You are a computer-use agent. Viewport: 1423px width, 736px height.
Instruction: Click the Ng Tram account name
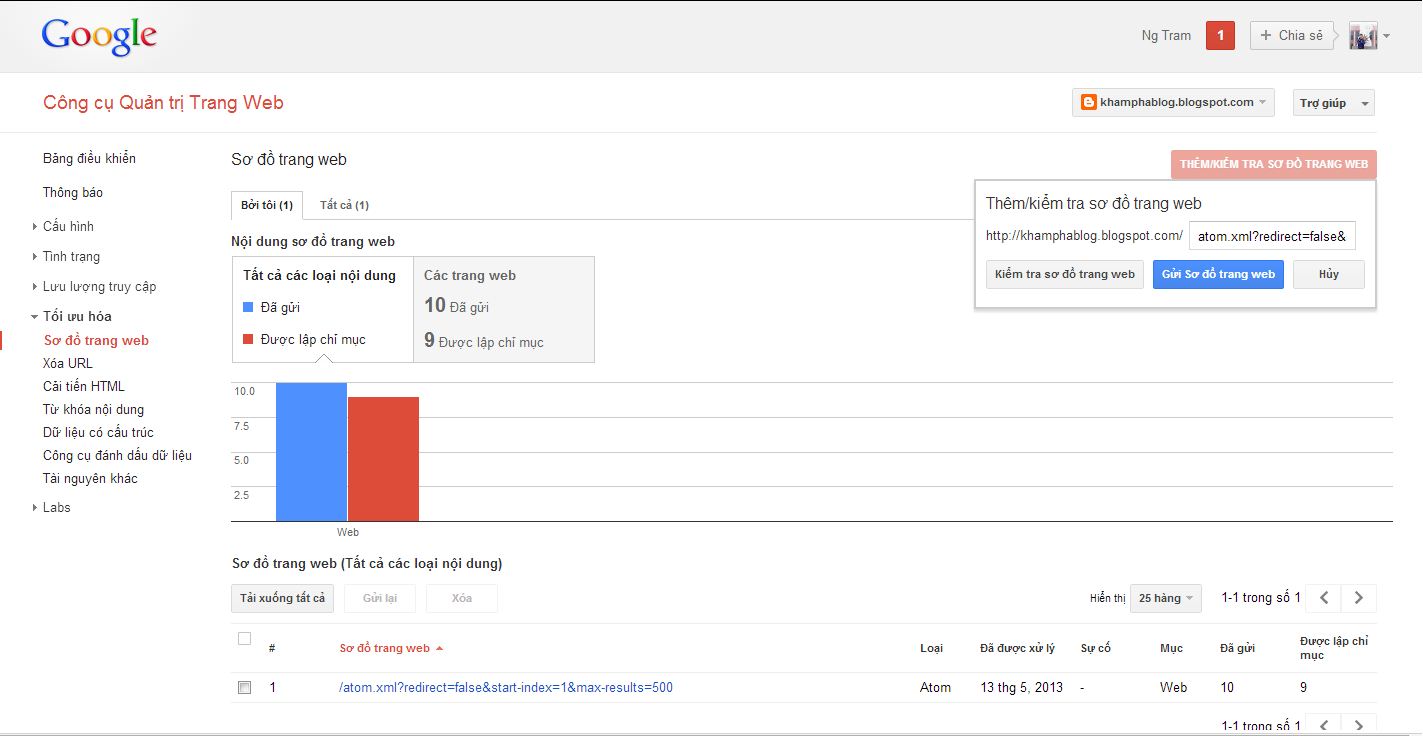click(x=1166, y=35)
